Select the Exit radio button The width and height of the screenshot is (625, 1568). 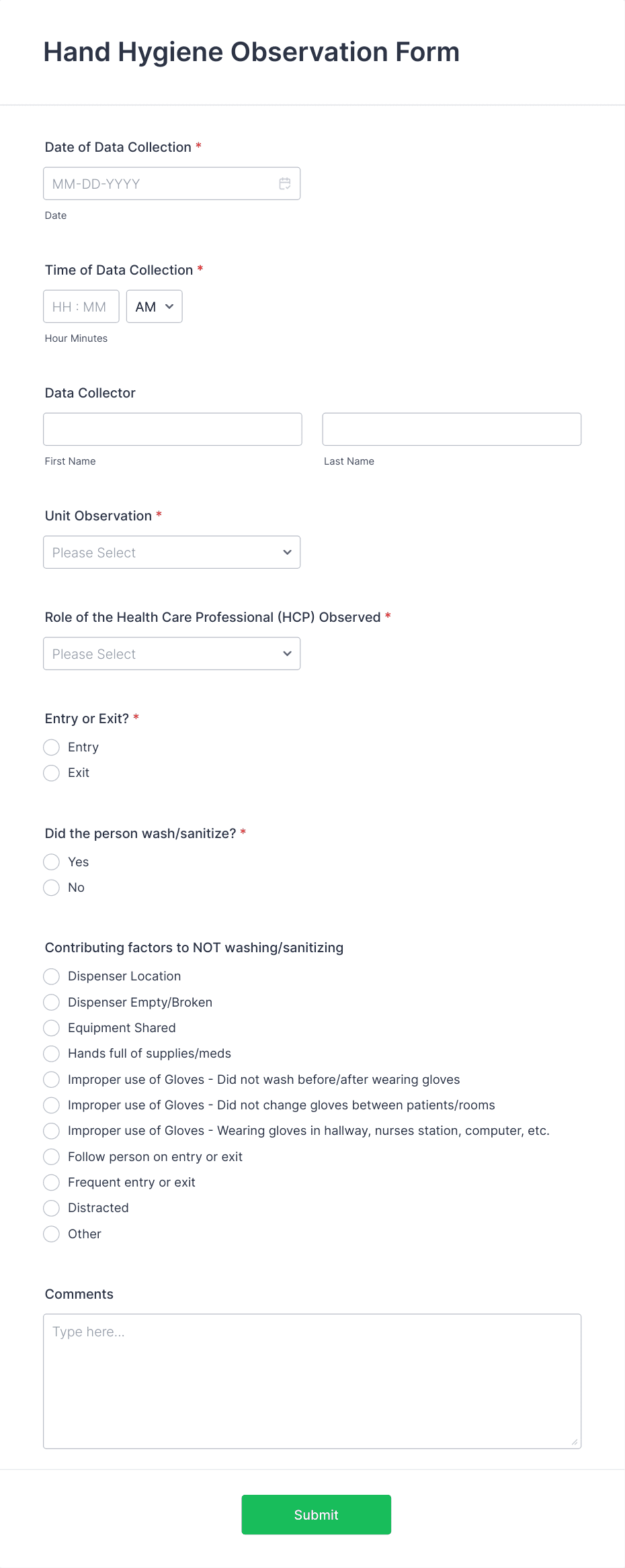click(x=51, y=773)
